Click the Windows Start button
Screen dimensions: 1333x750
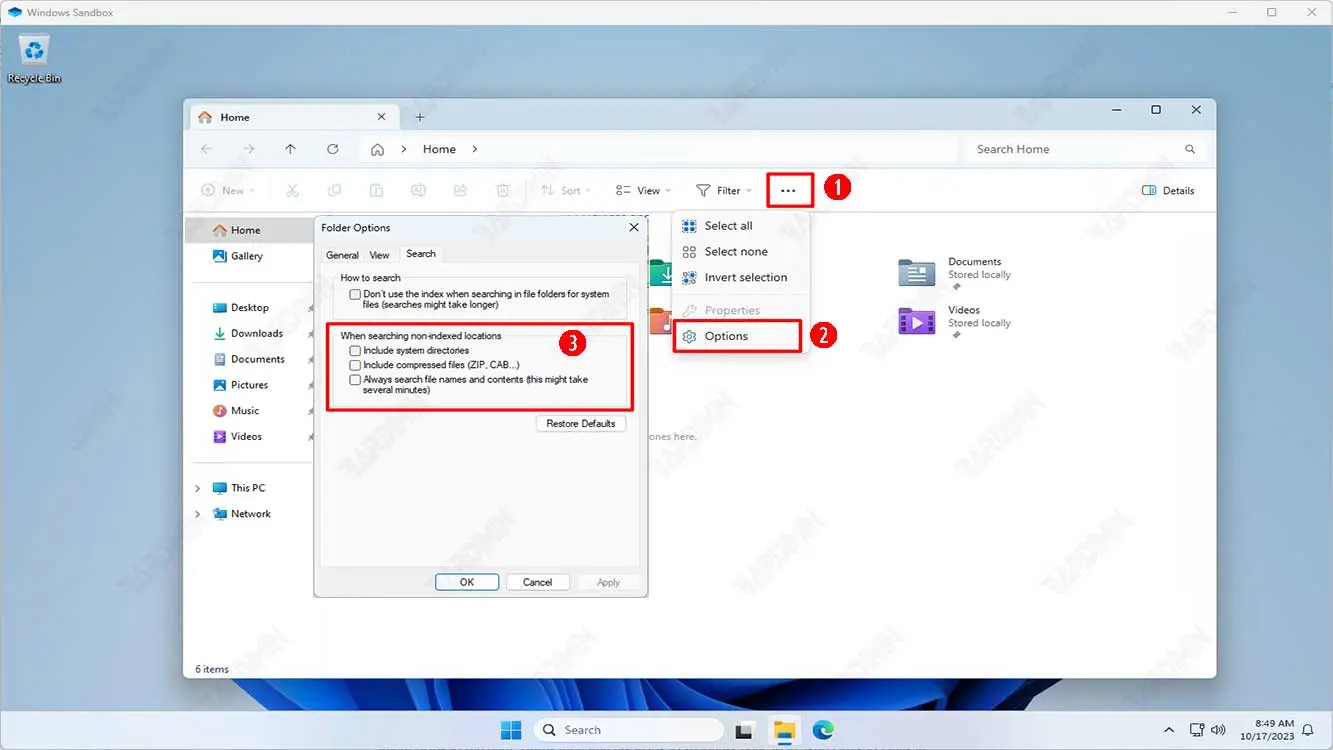click(511, 730)
